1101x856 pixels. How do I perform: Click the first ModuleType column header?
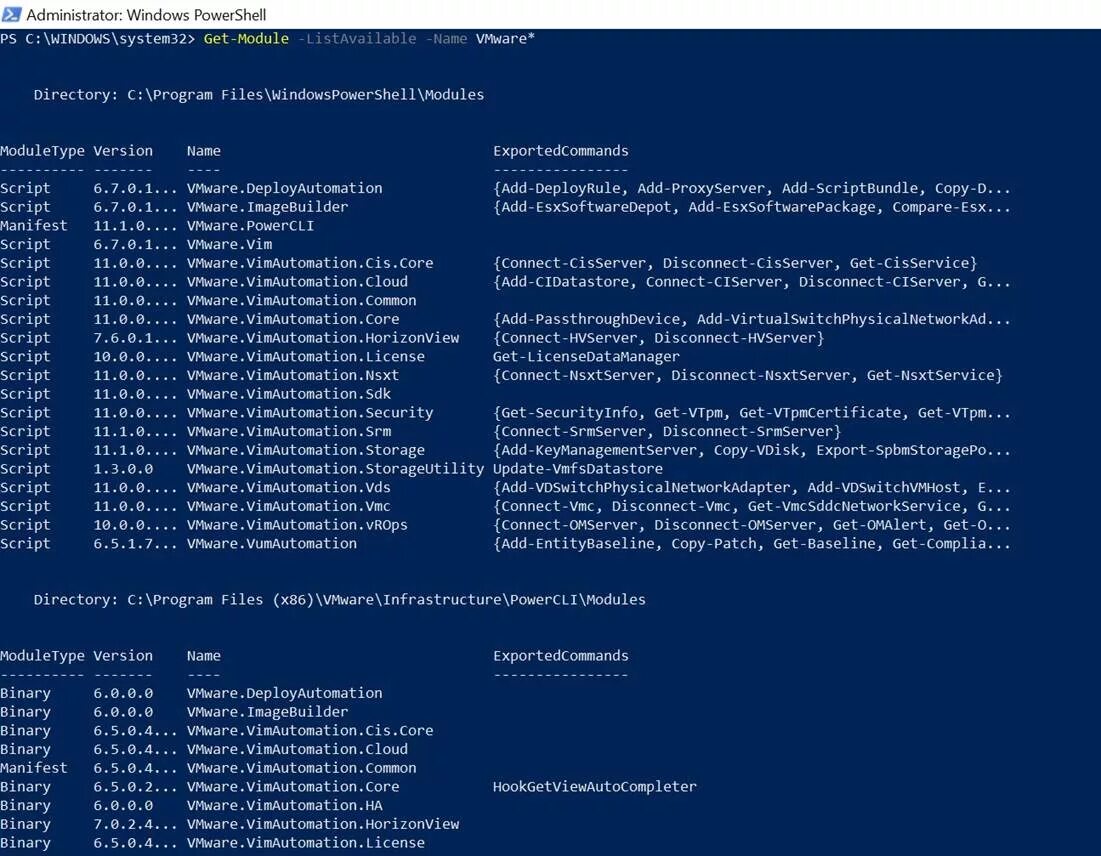click(x=42, y=151)
